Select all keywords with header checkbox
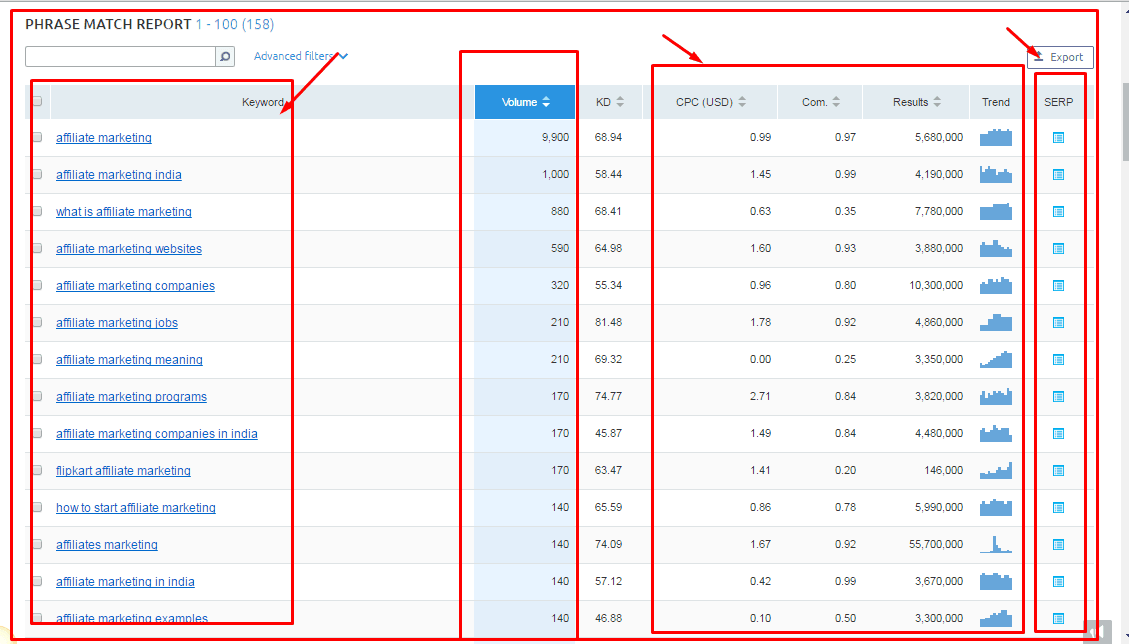This screenshot has height=644, width=1129. click(37, 101)
